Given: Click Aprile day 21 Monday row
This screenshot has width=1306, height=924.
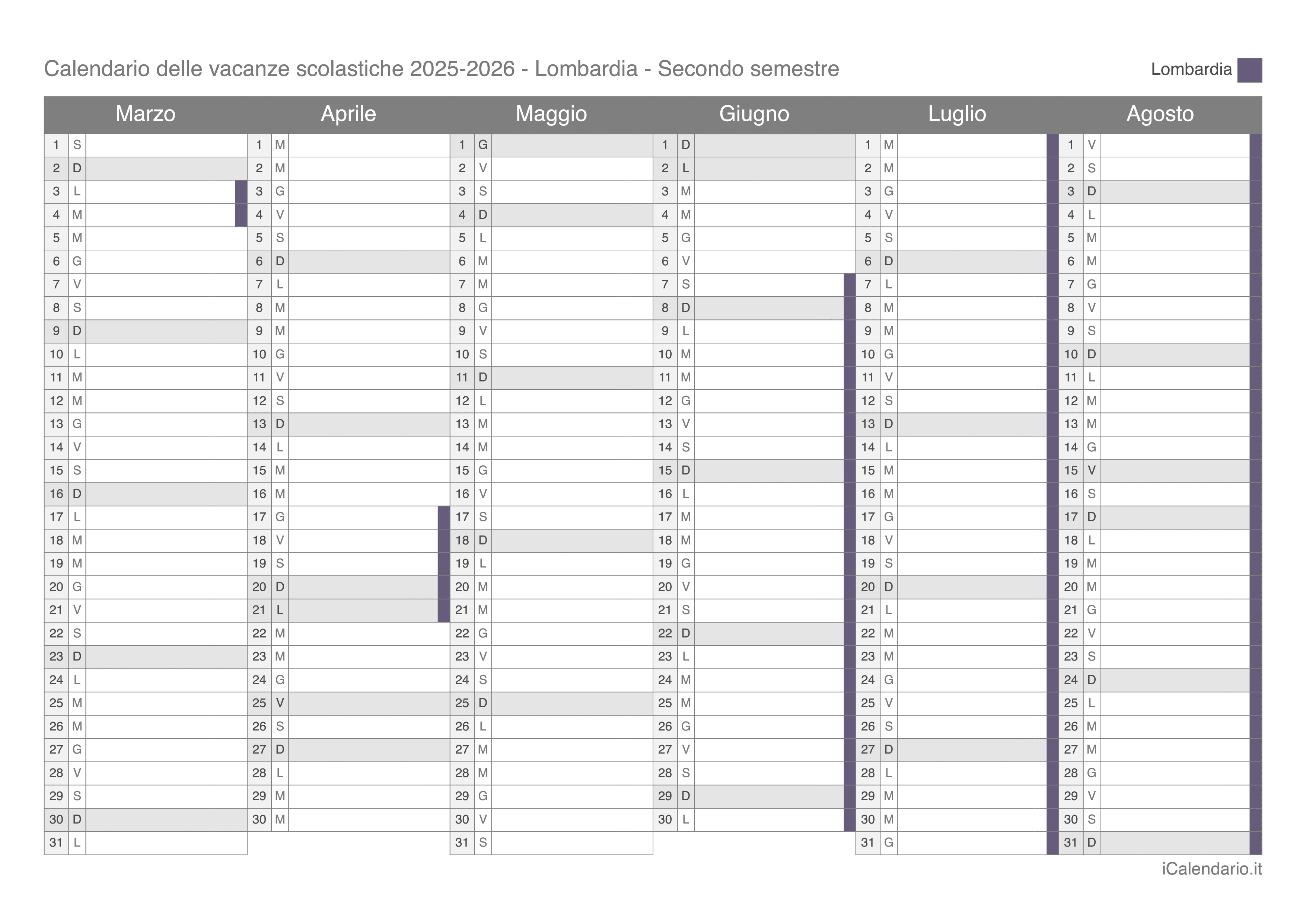Looking at the screenshot, I should 348,611.
